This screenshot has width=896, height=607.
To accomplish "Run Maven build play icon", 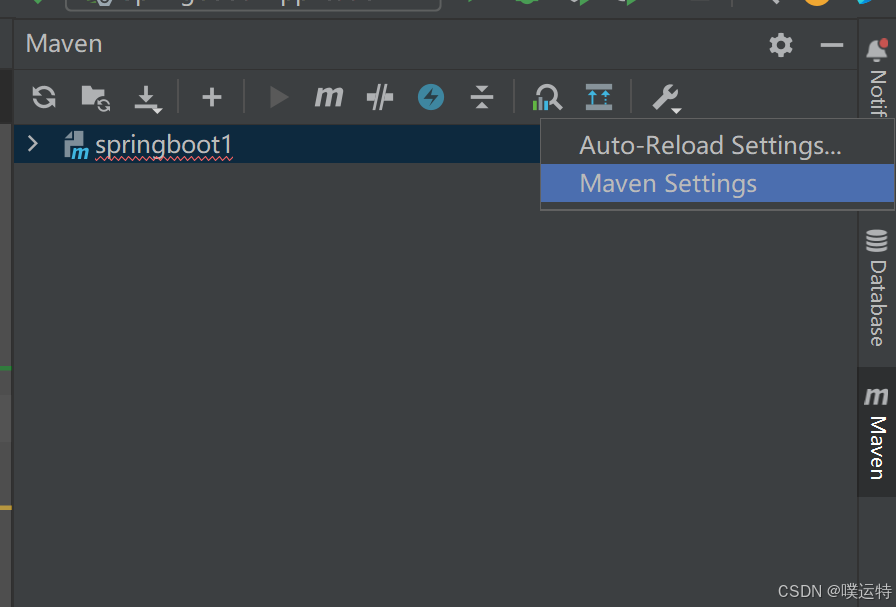I will click(x=278, y=97).
